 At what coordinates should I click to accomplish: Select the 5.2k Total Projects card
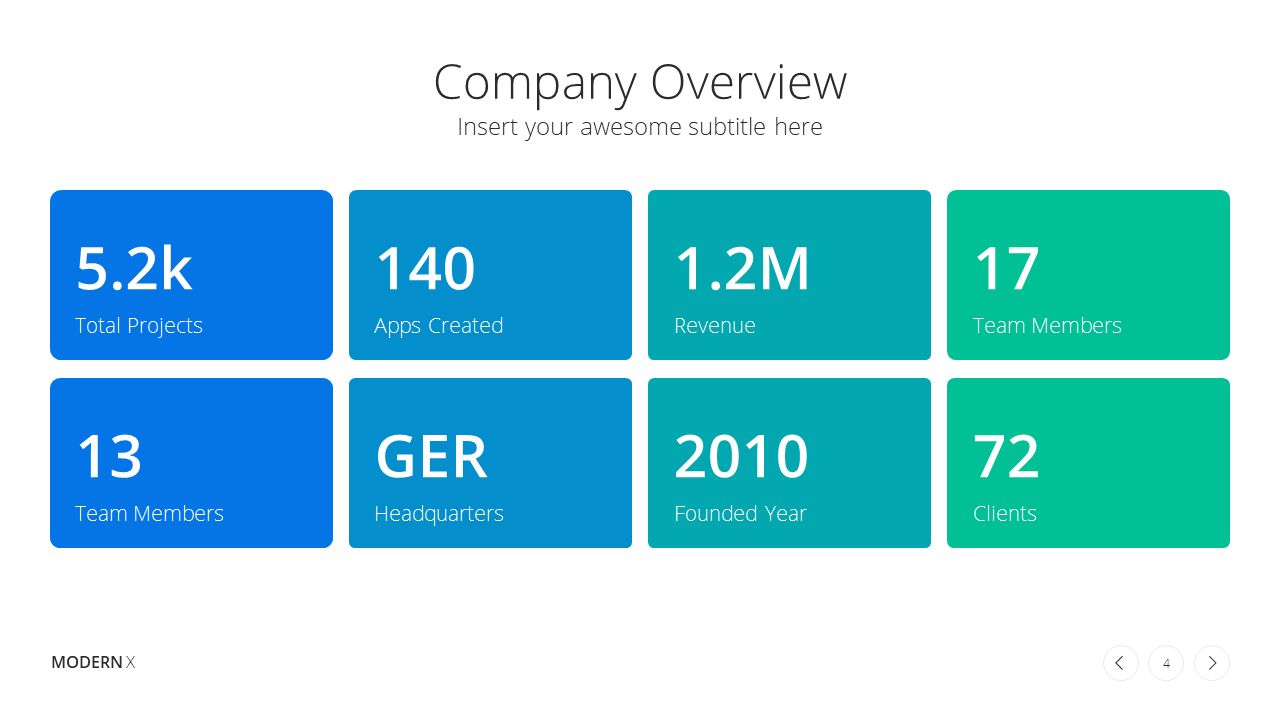[x=191, y=275]
